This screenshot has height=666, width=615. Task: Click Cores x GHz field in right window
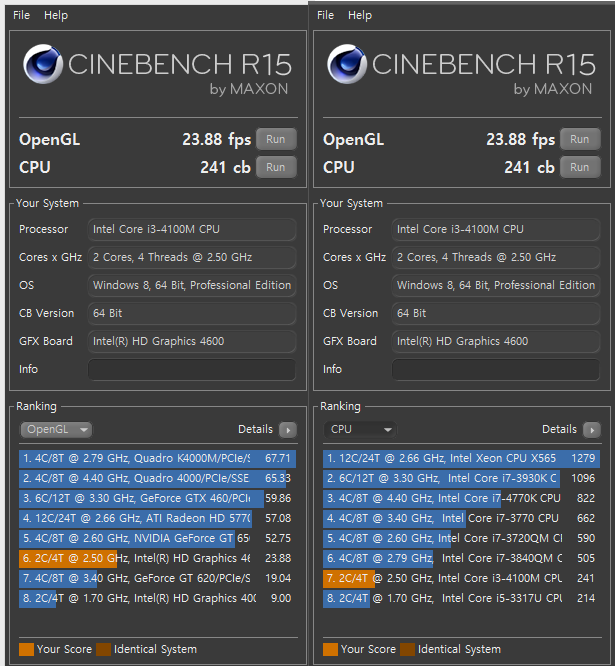pos(496,257)
